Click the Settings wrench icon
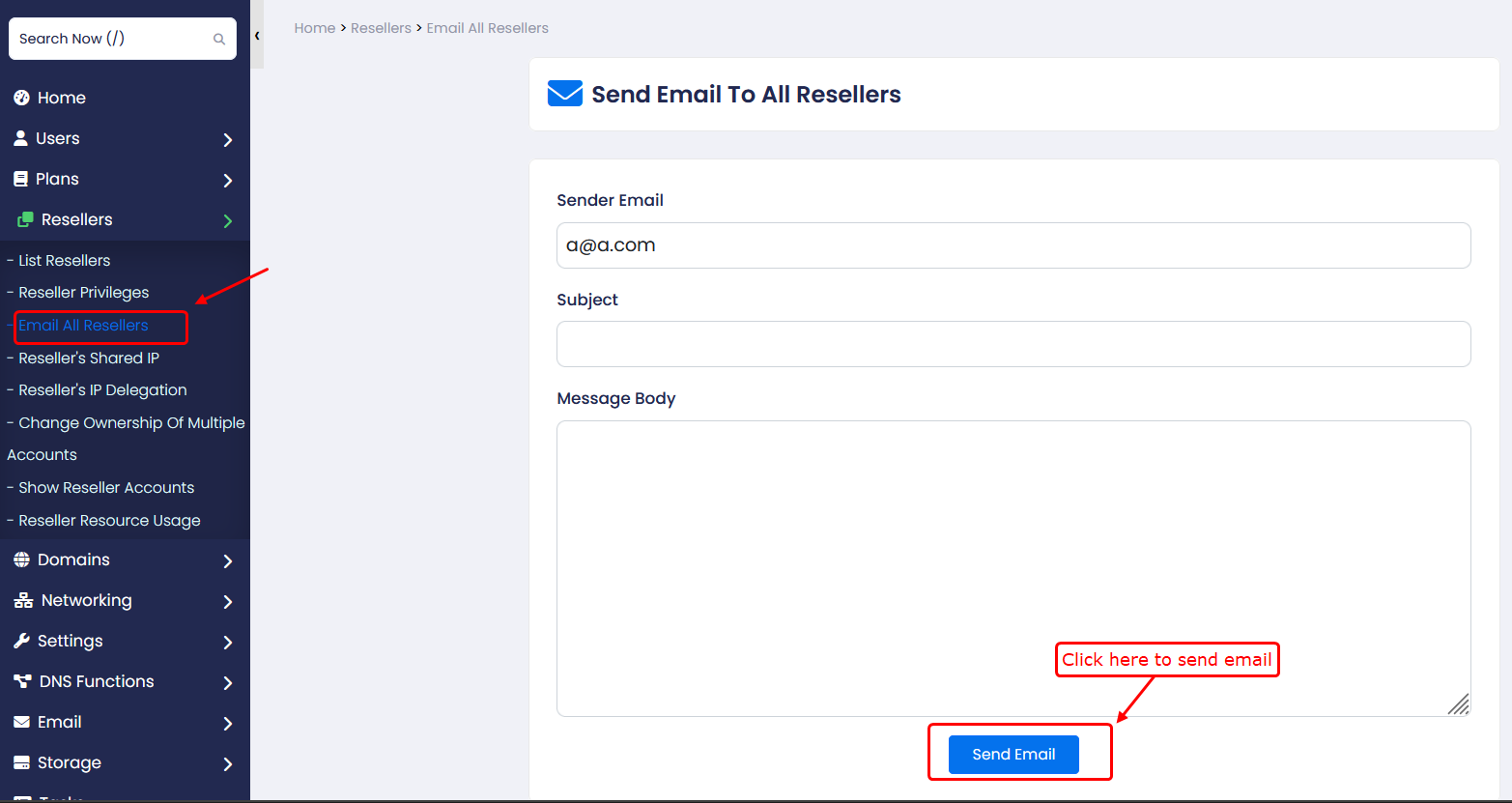 pyautogui.click(x=21, y=641)
